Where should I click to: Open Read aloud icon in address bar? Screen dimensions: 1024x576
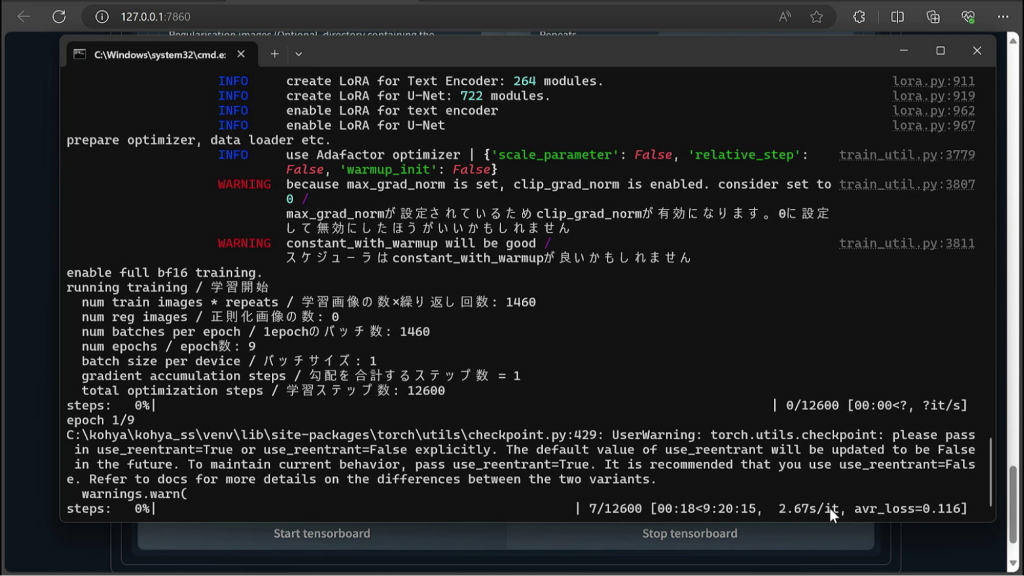tap(785, 17)
